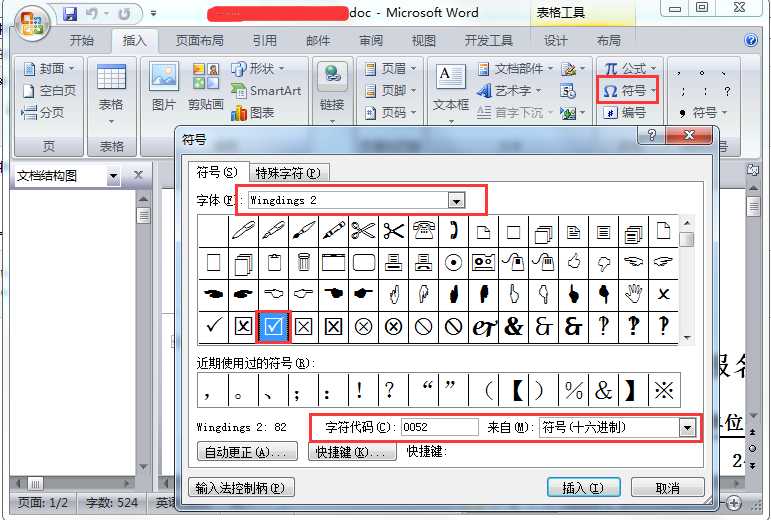Click the 图片 picture icon

click(164, 76)
